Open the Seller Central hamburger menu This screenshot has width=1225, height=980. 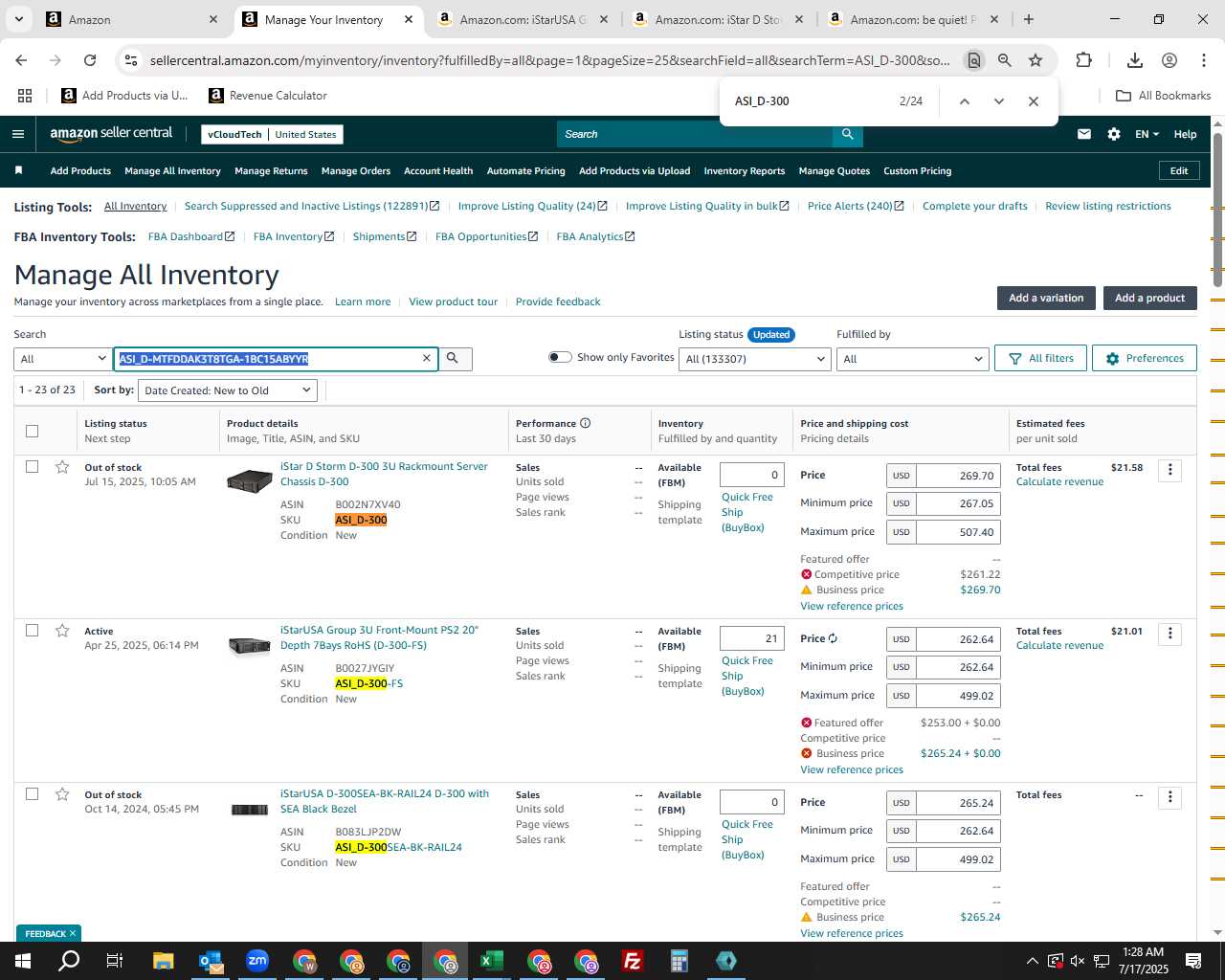pos(18,134)
